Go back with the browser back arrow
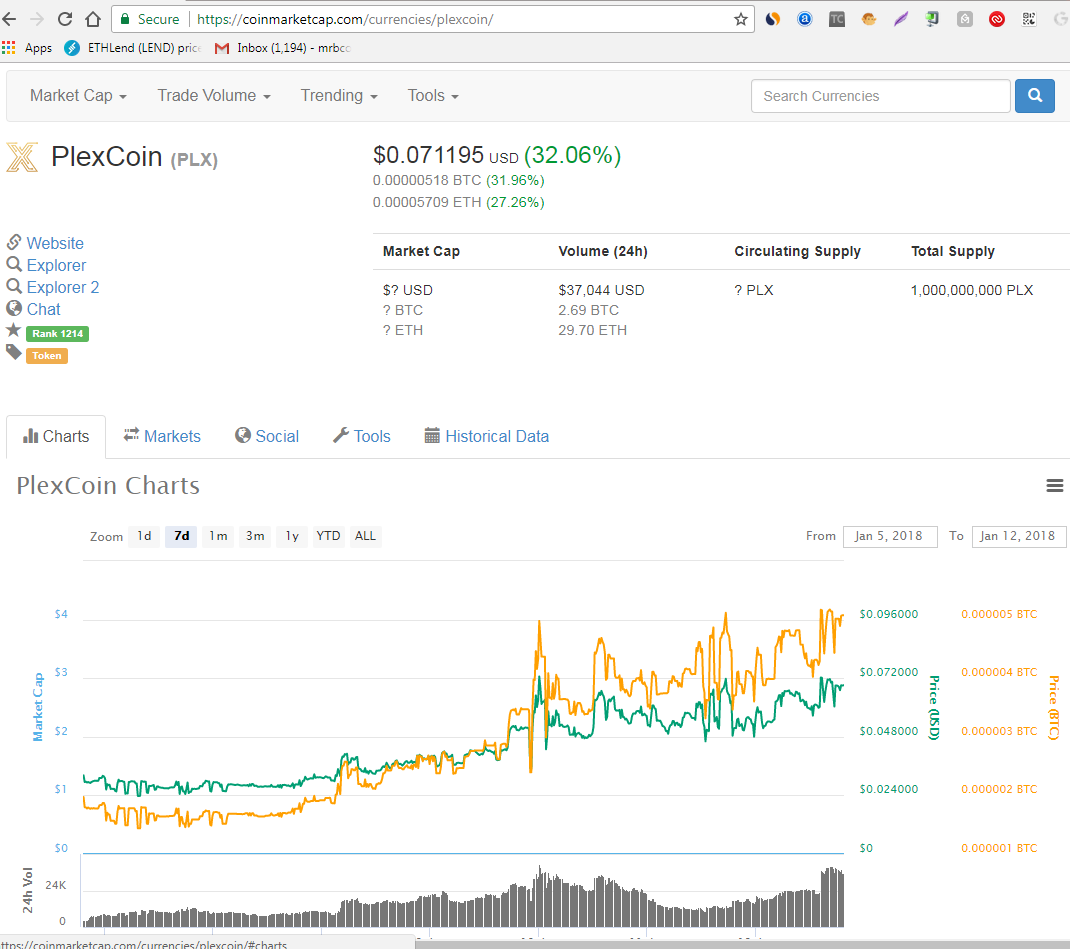 (9, 19)
